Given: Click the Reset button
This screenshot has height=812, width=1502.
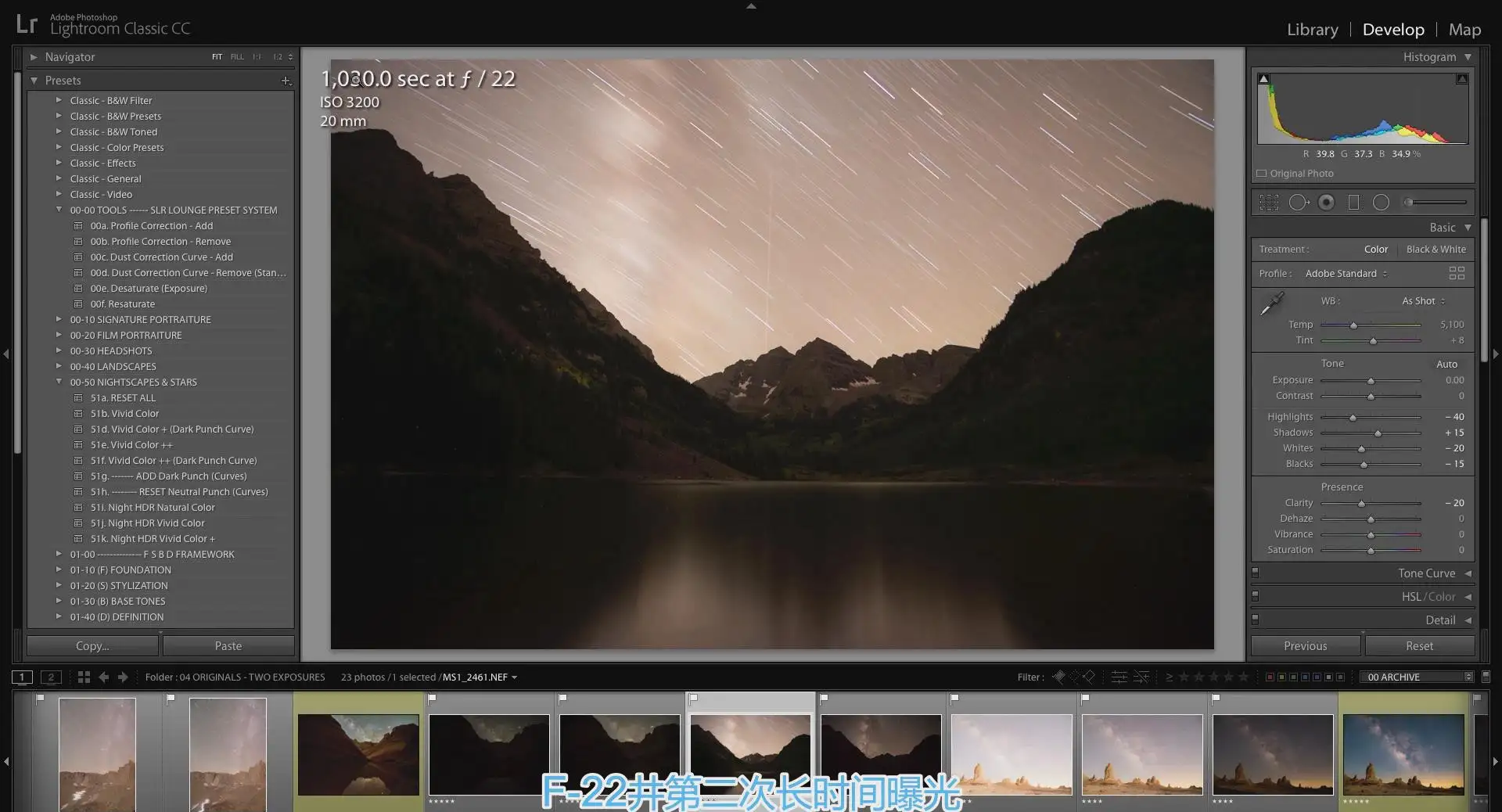Looking at the screenshot, I should click(1419, 646).
